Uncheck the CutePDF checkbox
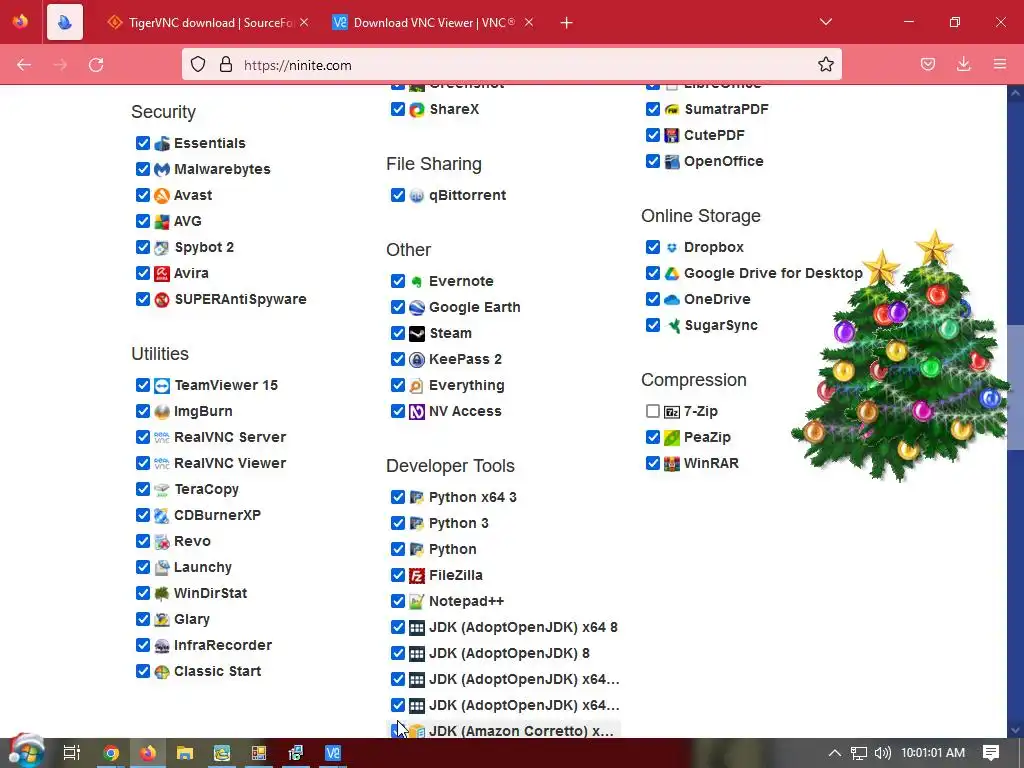Screen dimensions: 1024x768 [652, 135]
